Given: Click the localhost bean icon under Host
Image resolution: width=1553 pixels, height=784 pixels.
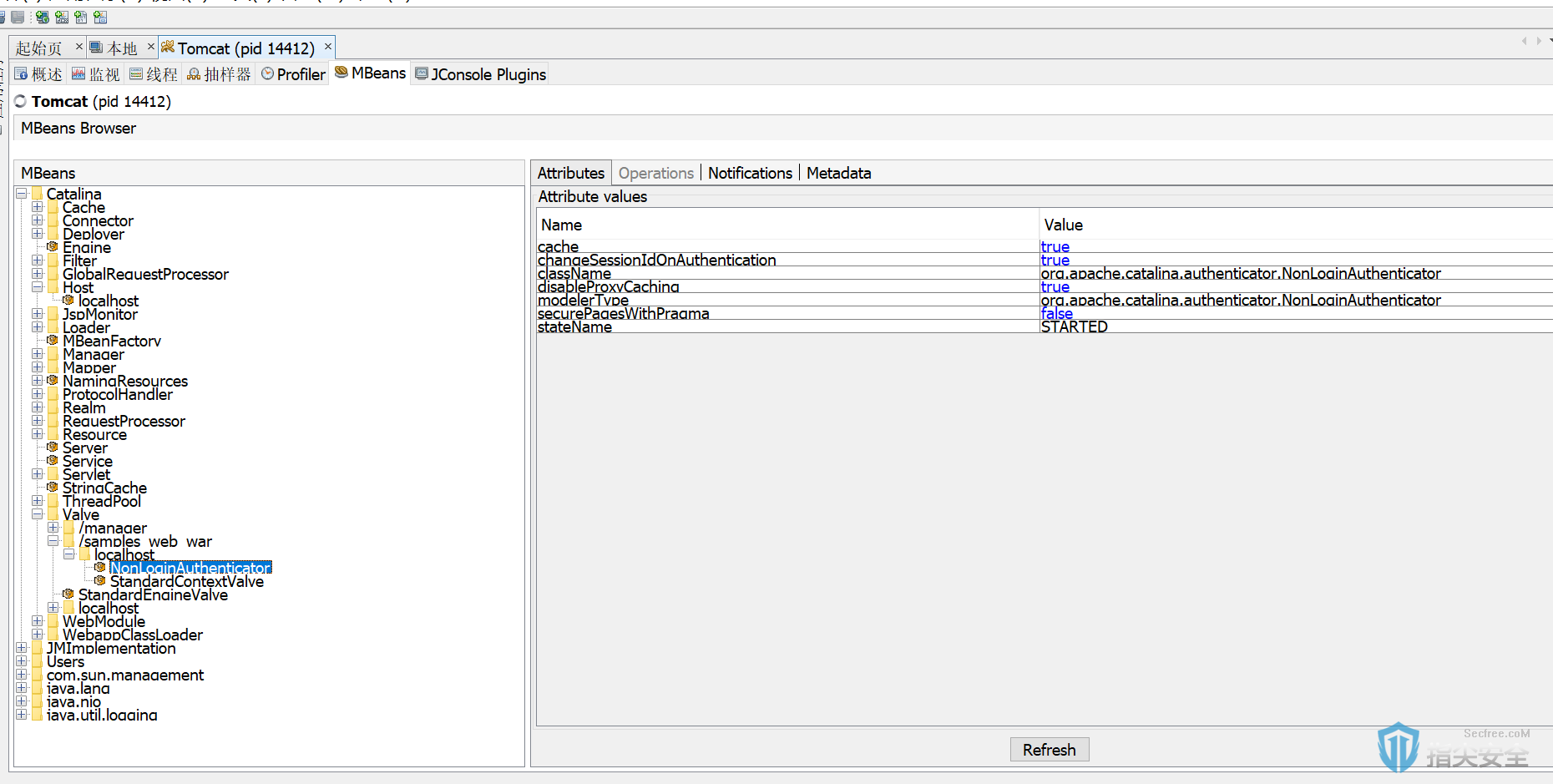Looking at the screenshot, I should coord(68,301).
